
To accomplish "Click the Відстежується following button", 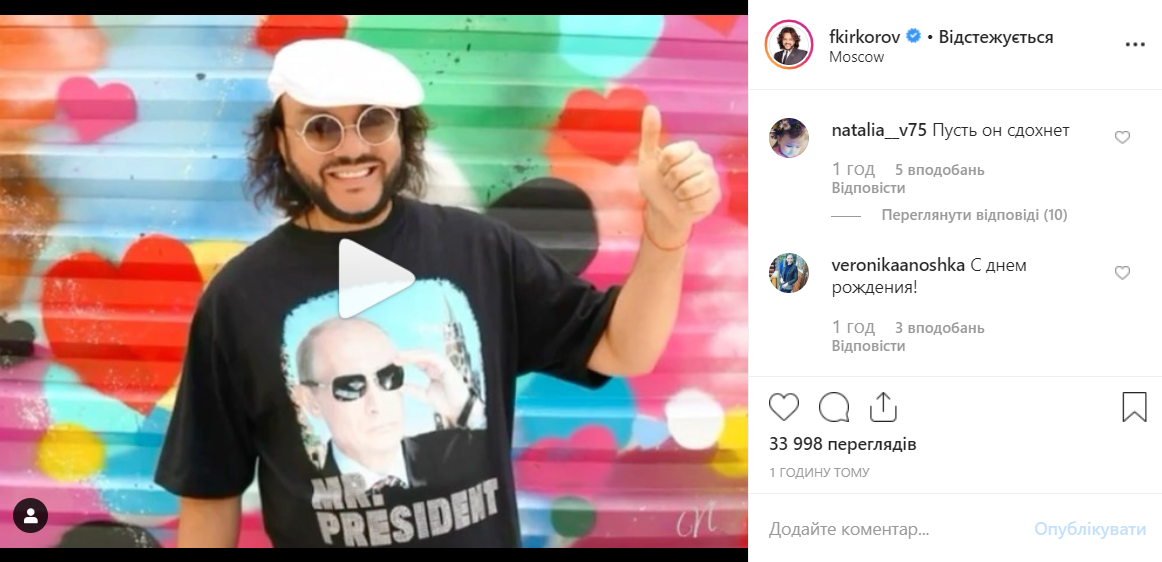I will [995, 37].
